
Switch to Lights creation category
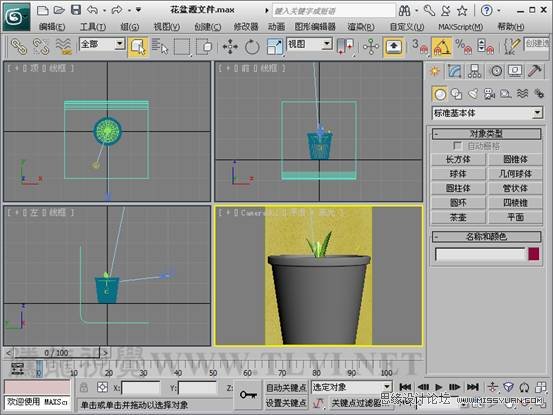click(x=473, y=94)
